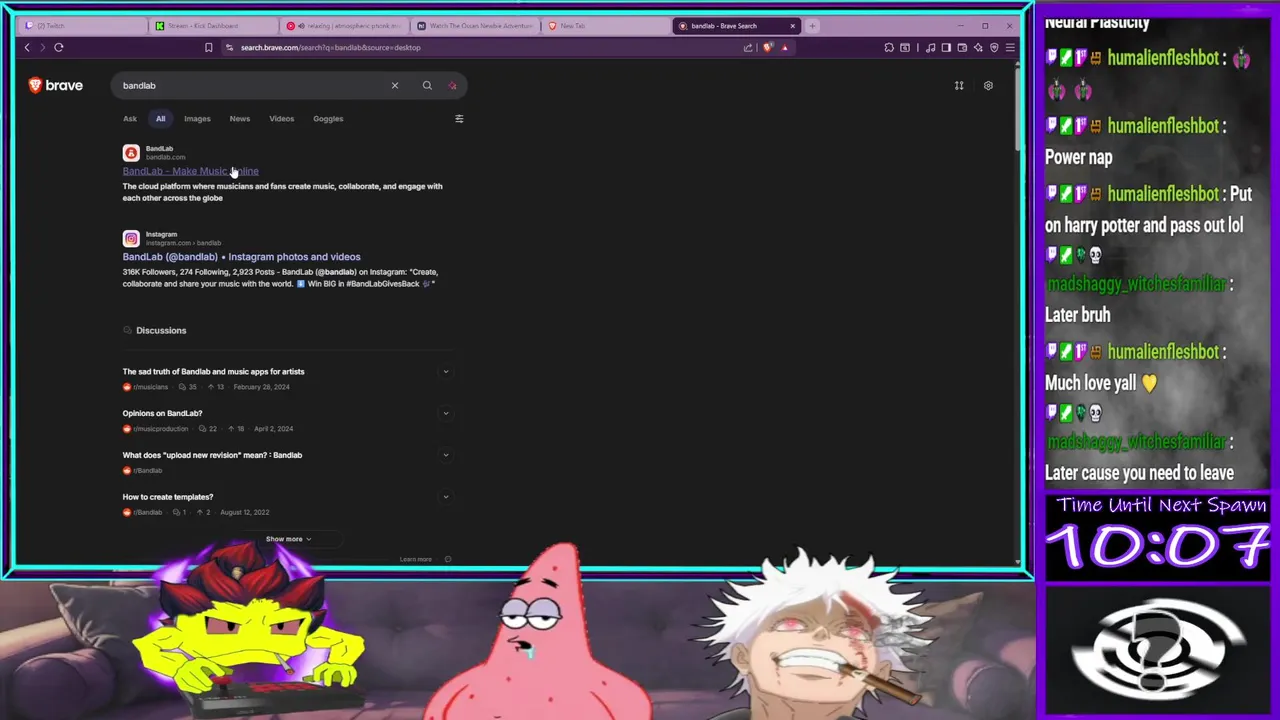Click the r/musicproduction subreddit label
The image size is (1280, 720).
(160, 429)
